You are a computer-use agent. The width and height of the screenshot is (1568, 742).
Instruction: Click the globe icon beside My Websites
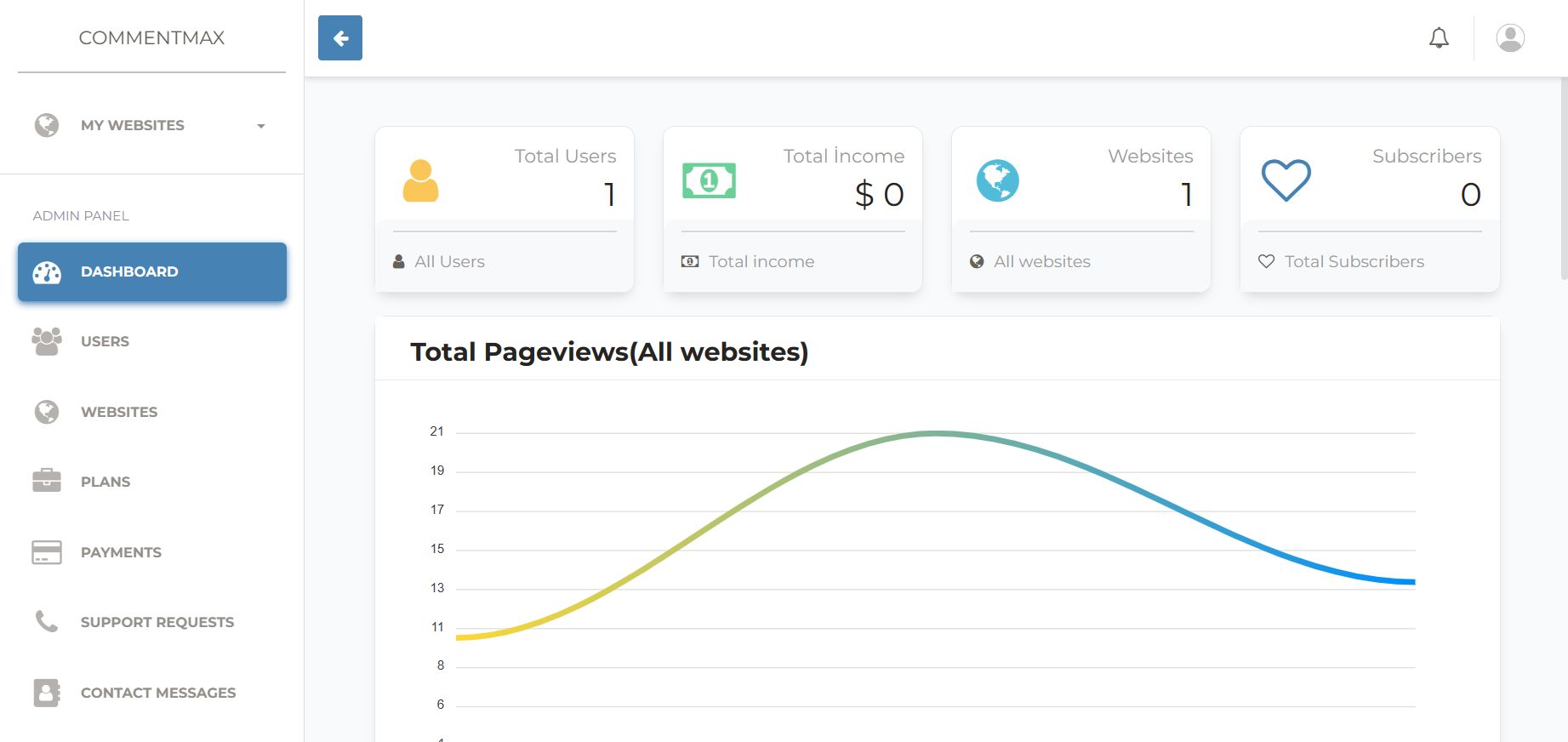[x=47, y=125]
